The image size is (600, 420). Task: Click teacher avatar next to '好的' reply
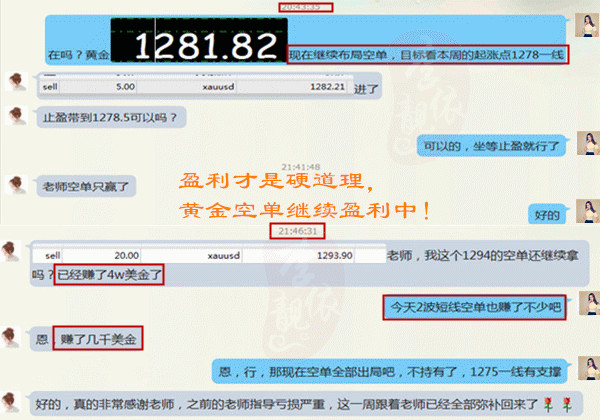pos(588,211)
